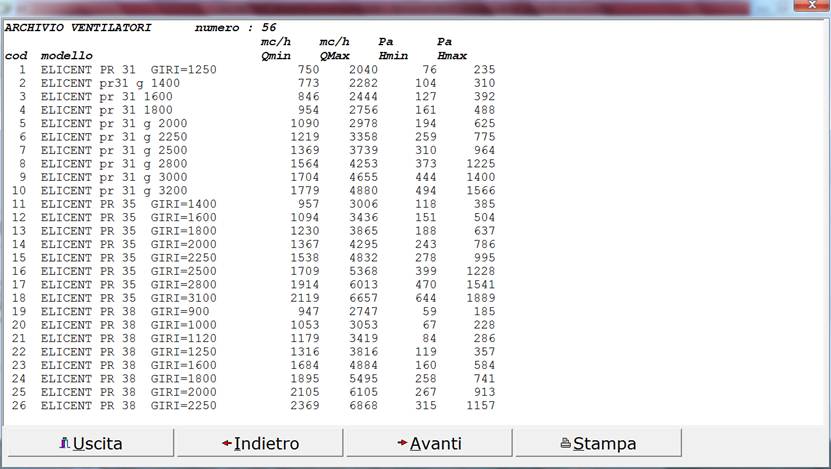Click the modello column header
This screenshot has width=831, height=469.
[67, 56]
